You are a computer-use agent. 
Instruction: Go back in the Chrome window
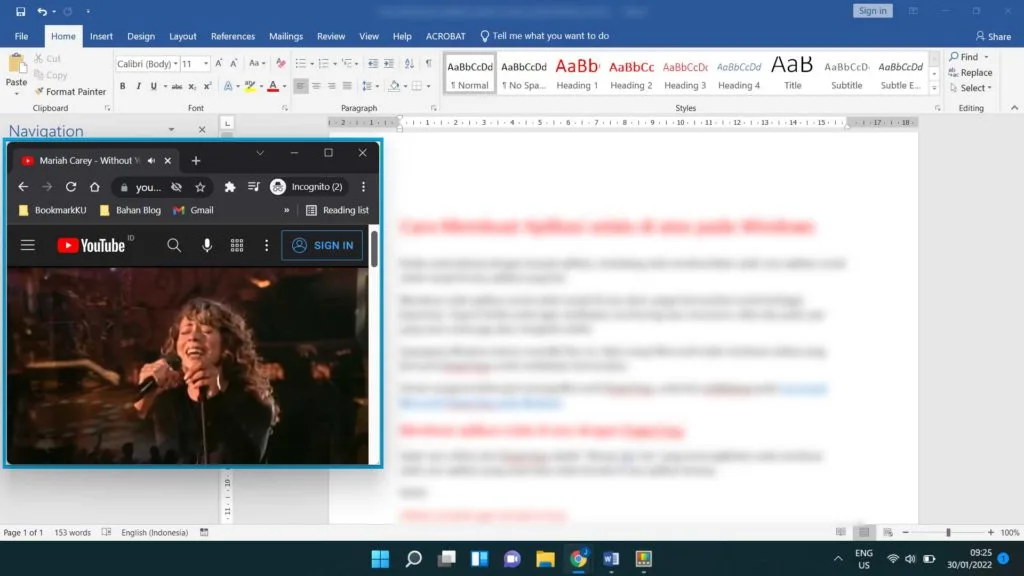(x=24, y=187)
